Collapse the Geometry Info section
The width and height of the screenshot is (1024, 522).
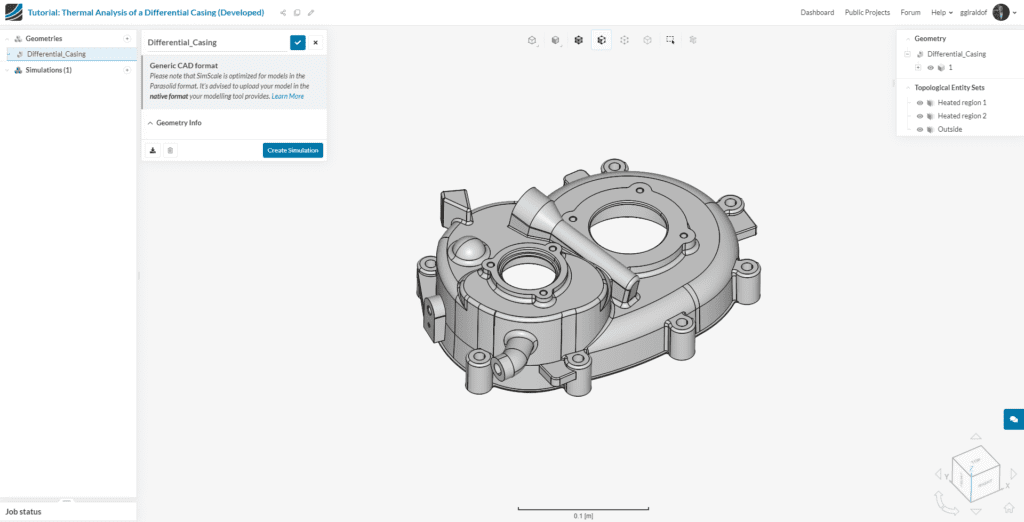pyautogui.click(x=150, y=123)
